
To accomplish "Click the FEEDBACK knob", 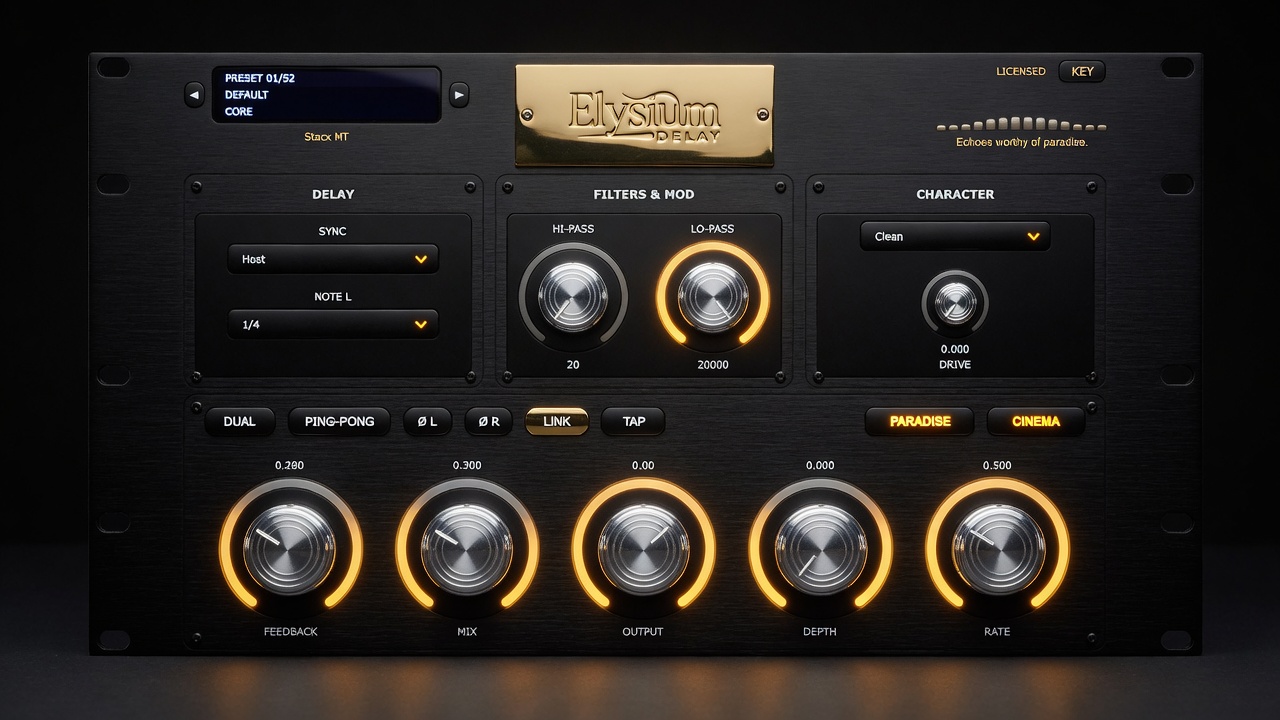I will point(290,549).
